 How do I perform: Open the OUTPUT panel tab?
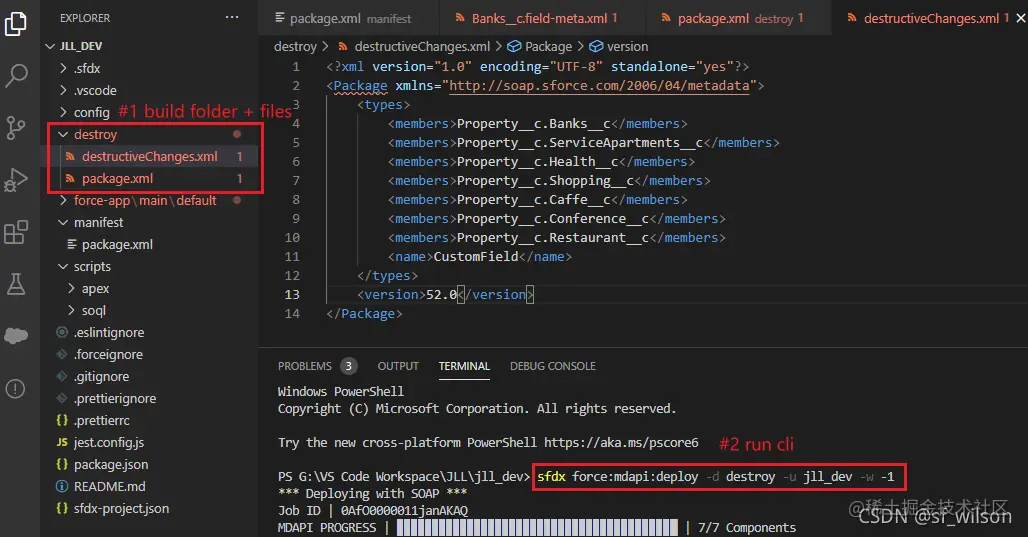coord(398,366)
